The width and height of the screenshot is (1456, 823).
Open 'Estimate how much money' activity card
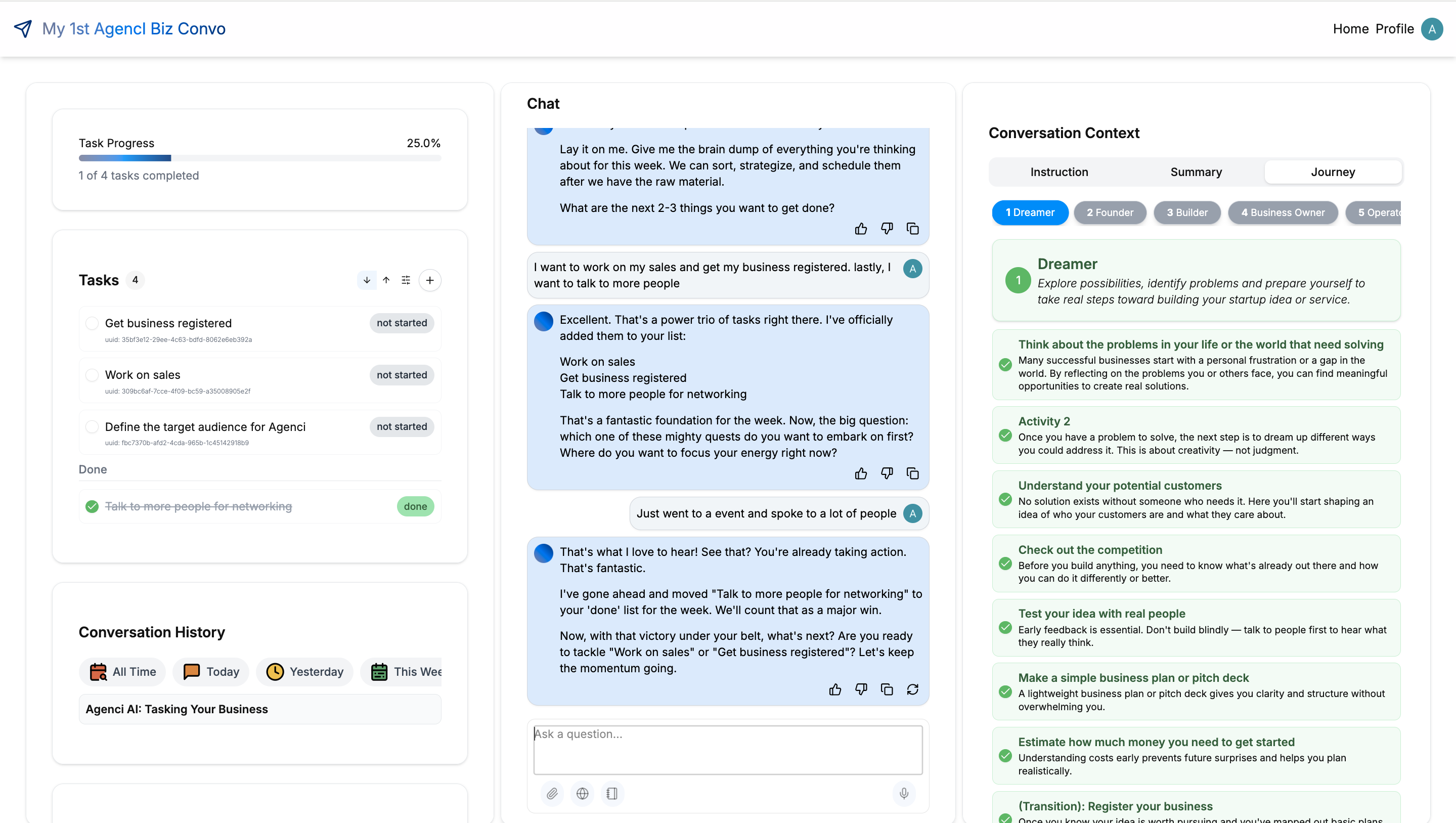pyautogui.click(x=1196, y=756)
